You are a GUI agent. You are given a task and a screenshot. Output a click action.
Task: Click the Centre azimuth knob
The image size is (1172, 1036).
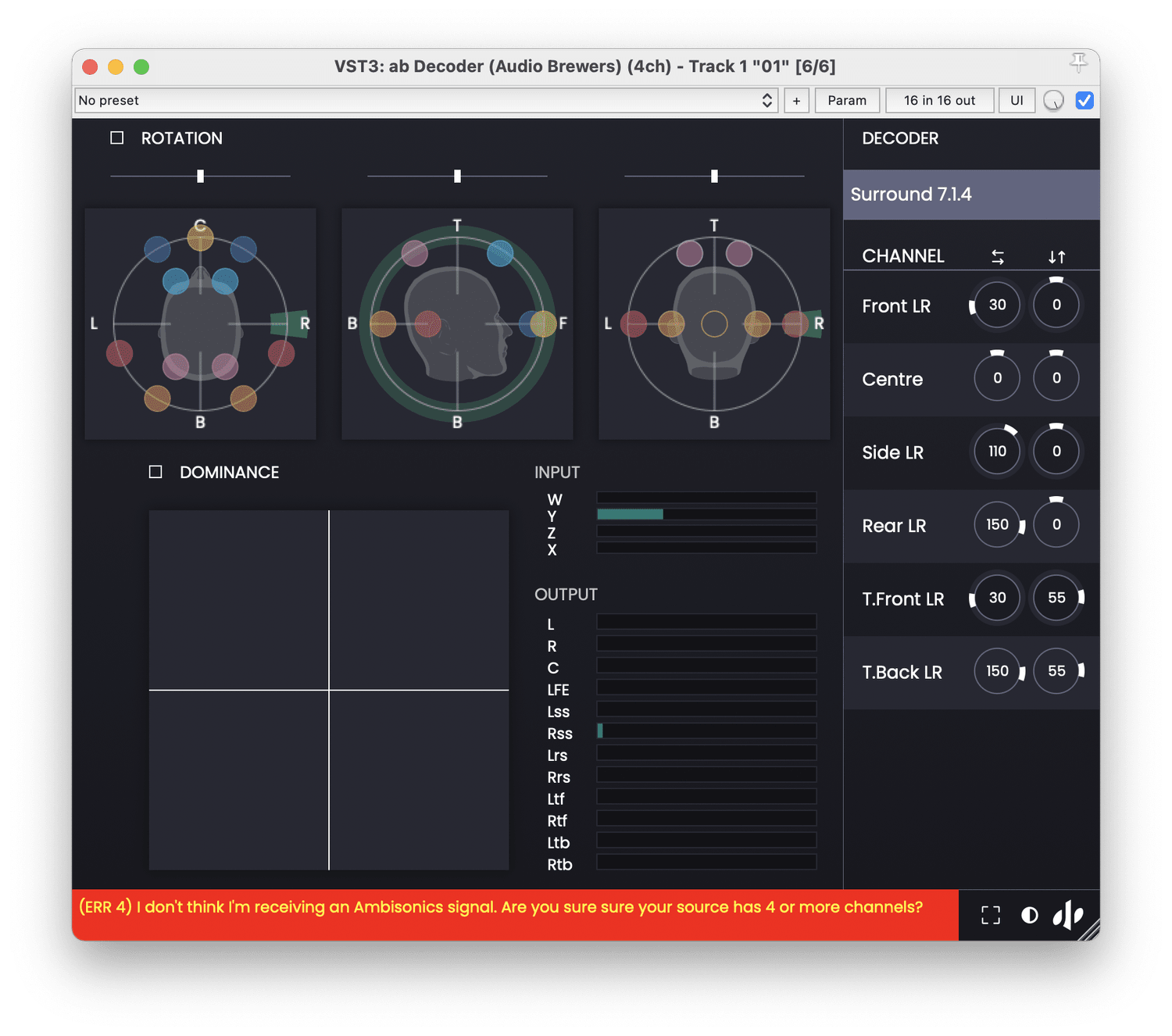tap(997, 378)
